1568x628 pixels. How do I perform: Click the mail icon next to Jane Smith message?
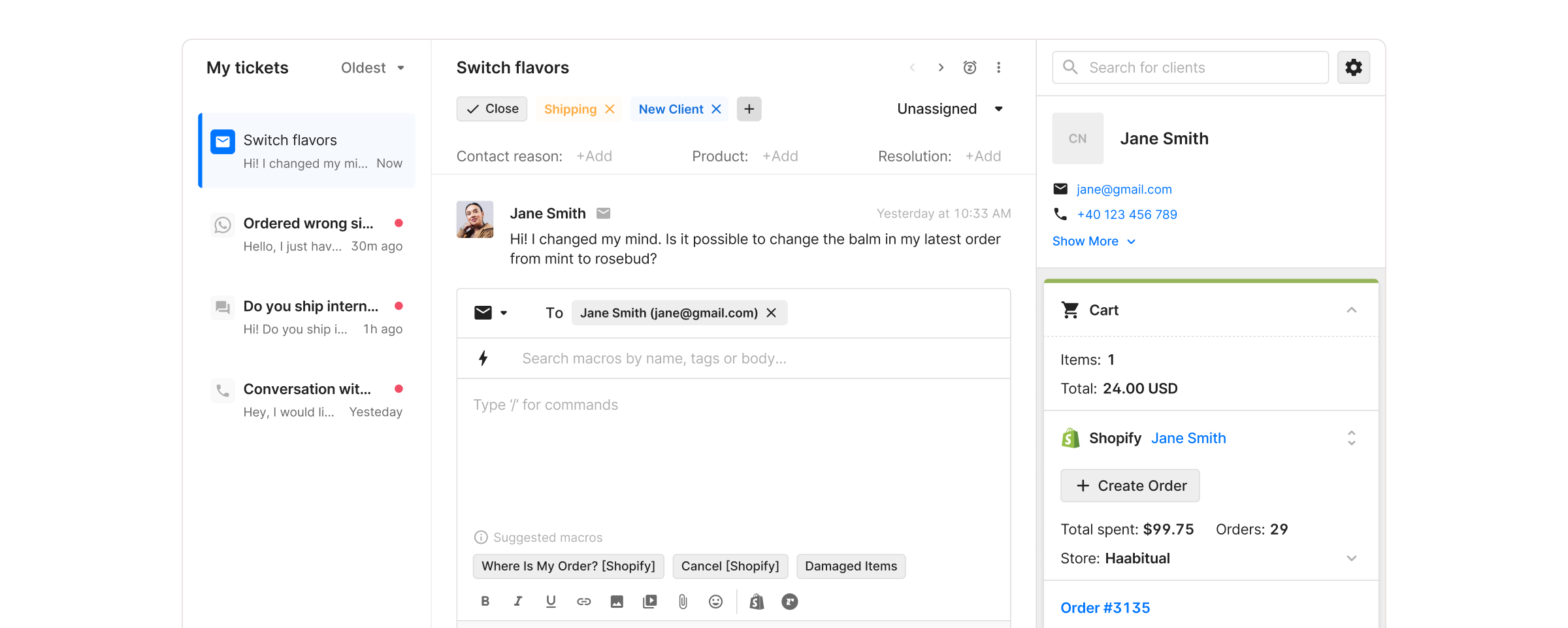[x=603, y=213]
